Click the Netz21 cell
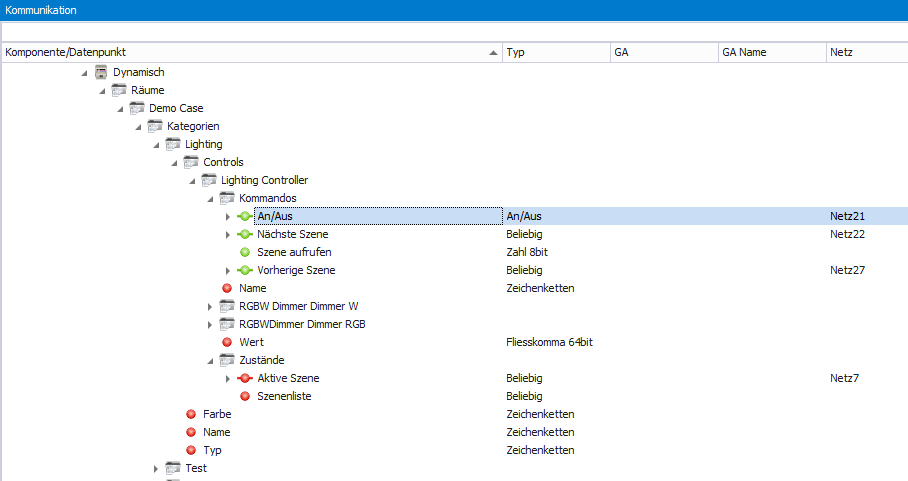The width and height of the screenshot is (908, 481). coord(847,216)
